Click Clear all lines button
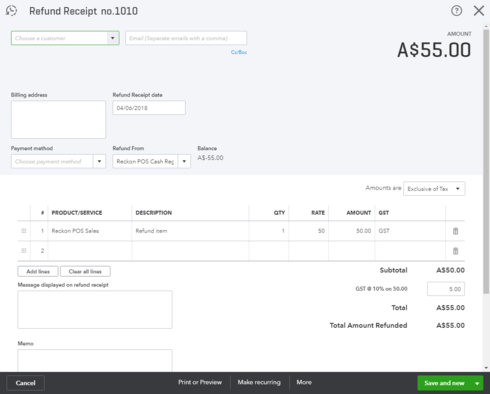490x394 pixels. point(85,271)
